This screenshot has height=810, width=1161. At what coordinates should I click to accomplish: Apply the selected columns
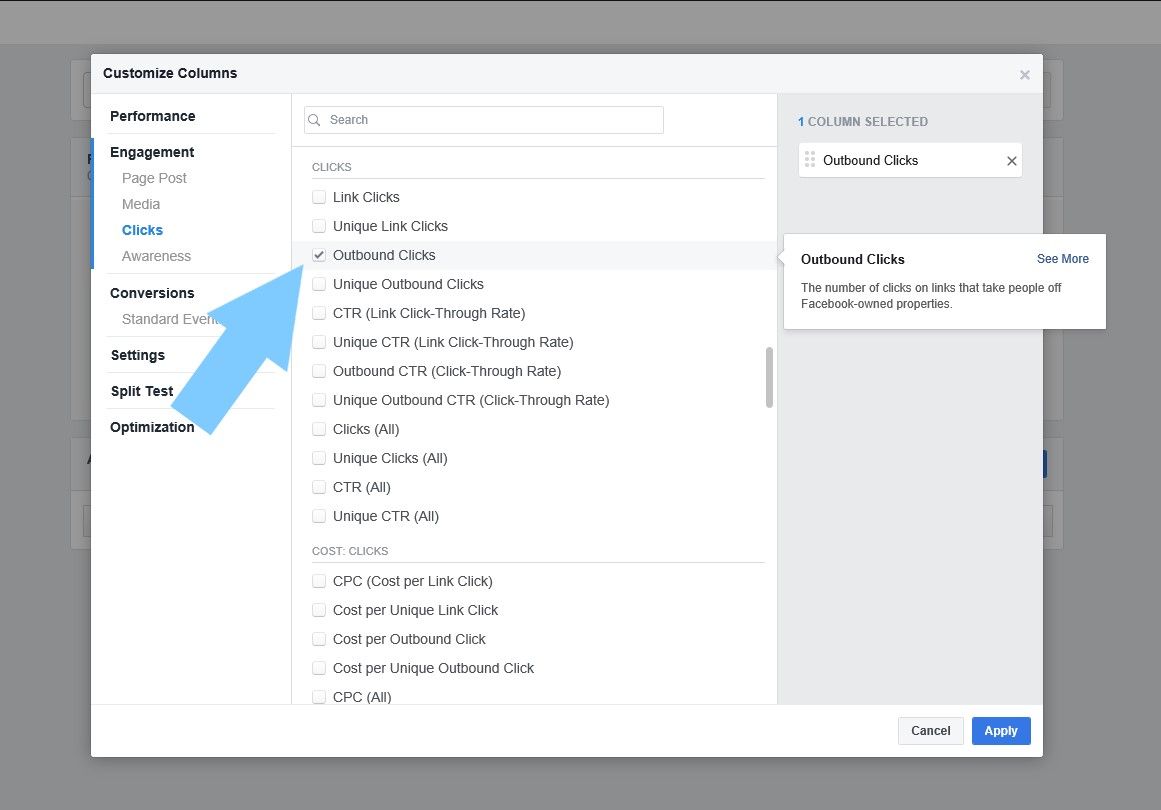tap(1001, 731)
